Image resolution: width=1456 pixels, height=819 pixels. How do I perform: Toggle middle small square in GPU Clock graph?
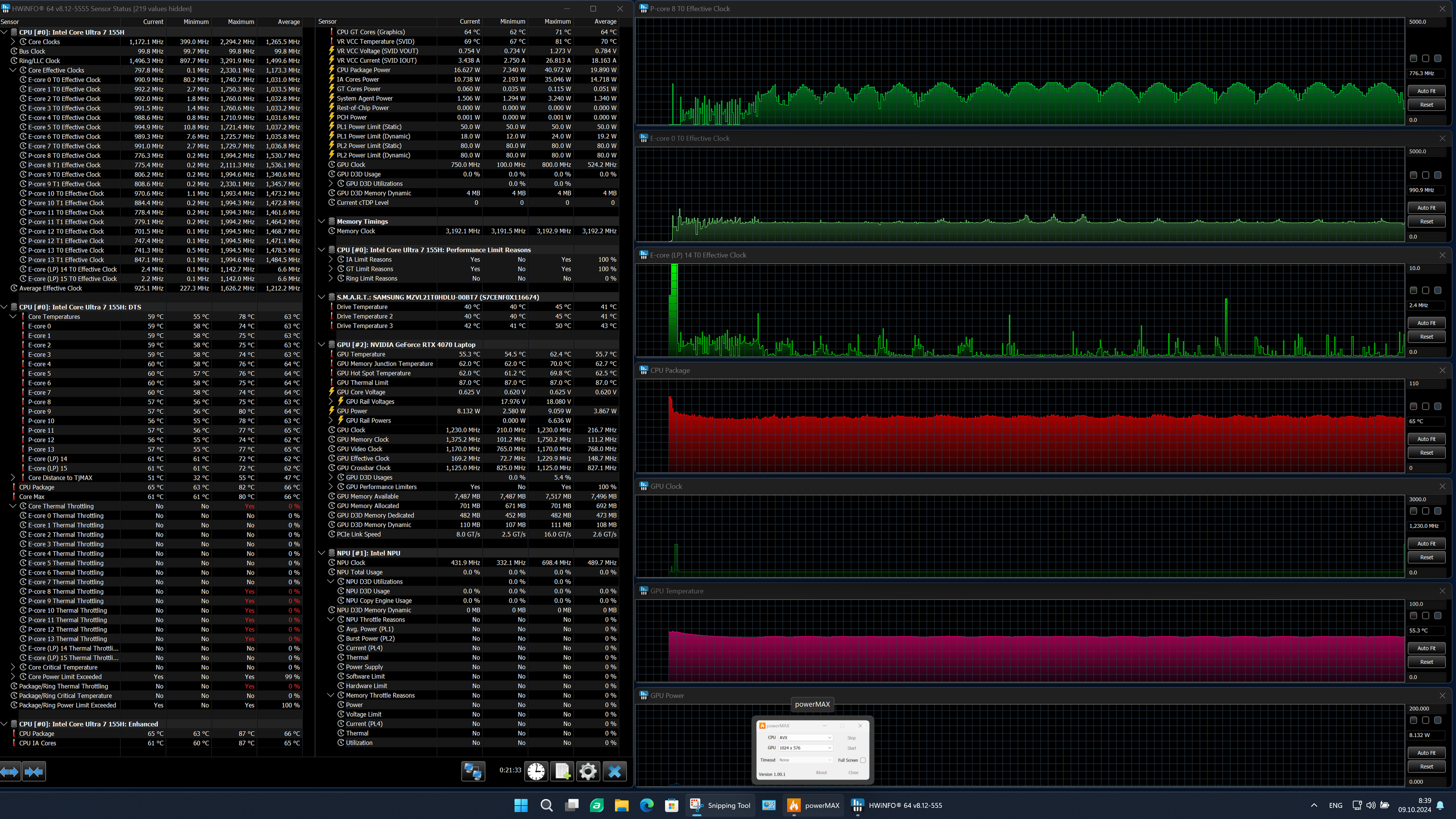point(1425,511)
